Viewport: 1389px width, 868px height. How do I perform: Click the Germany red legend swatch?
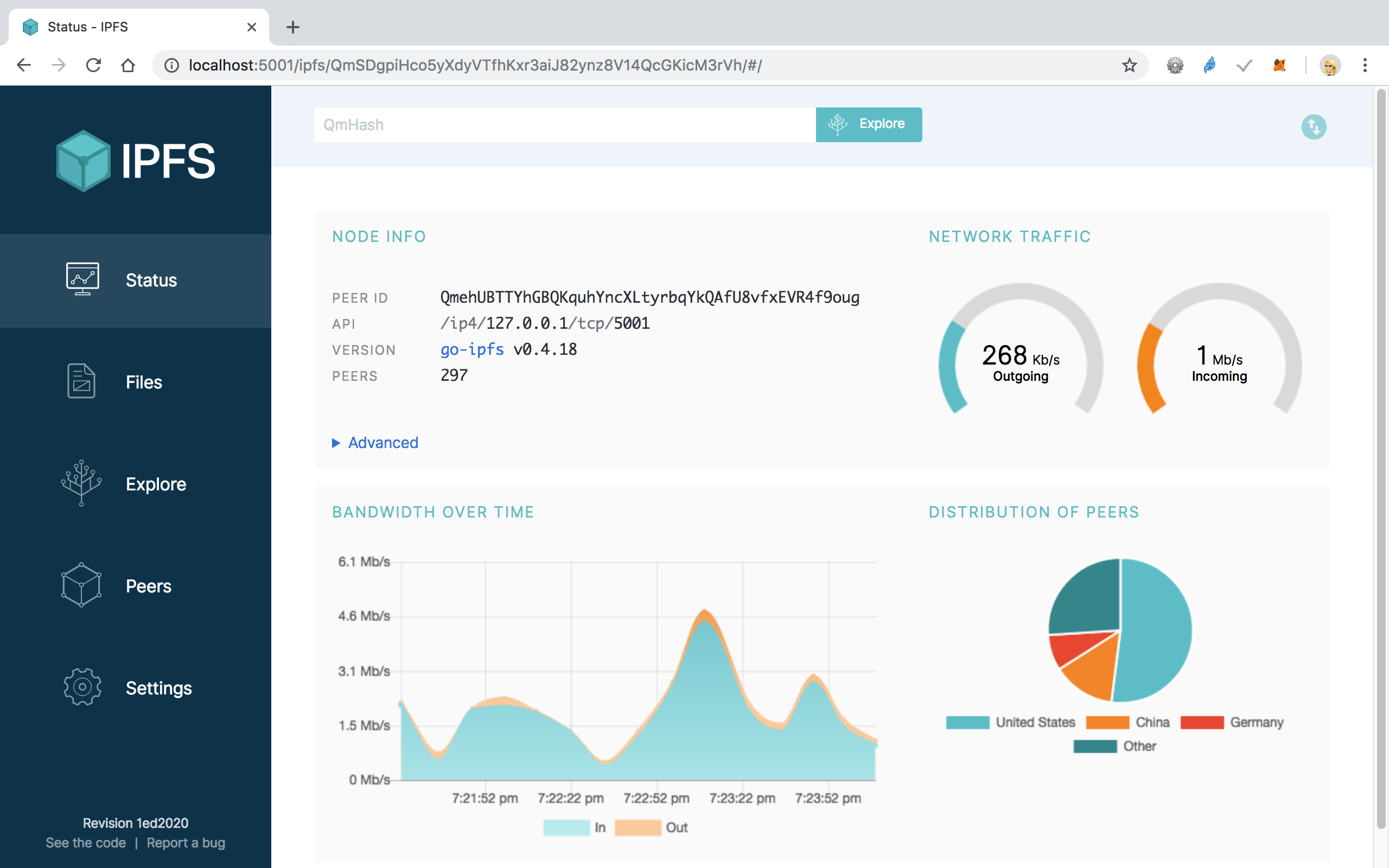pyautogui.click(x=1202, y=722)
